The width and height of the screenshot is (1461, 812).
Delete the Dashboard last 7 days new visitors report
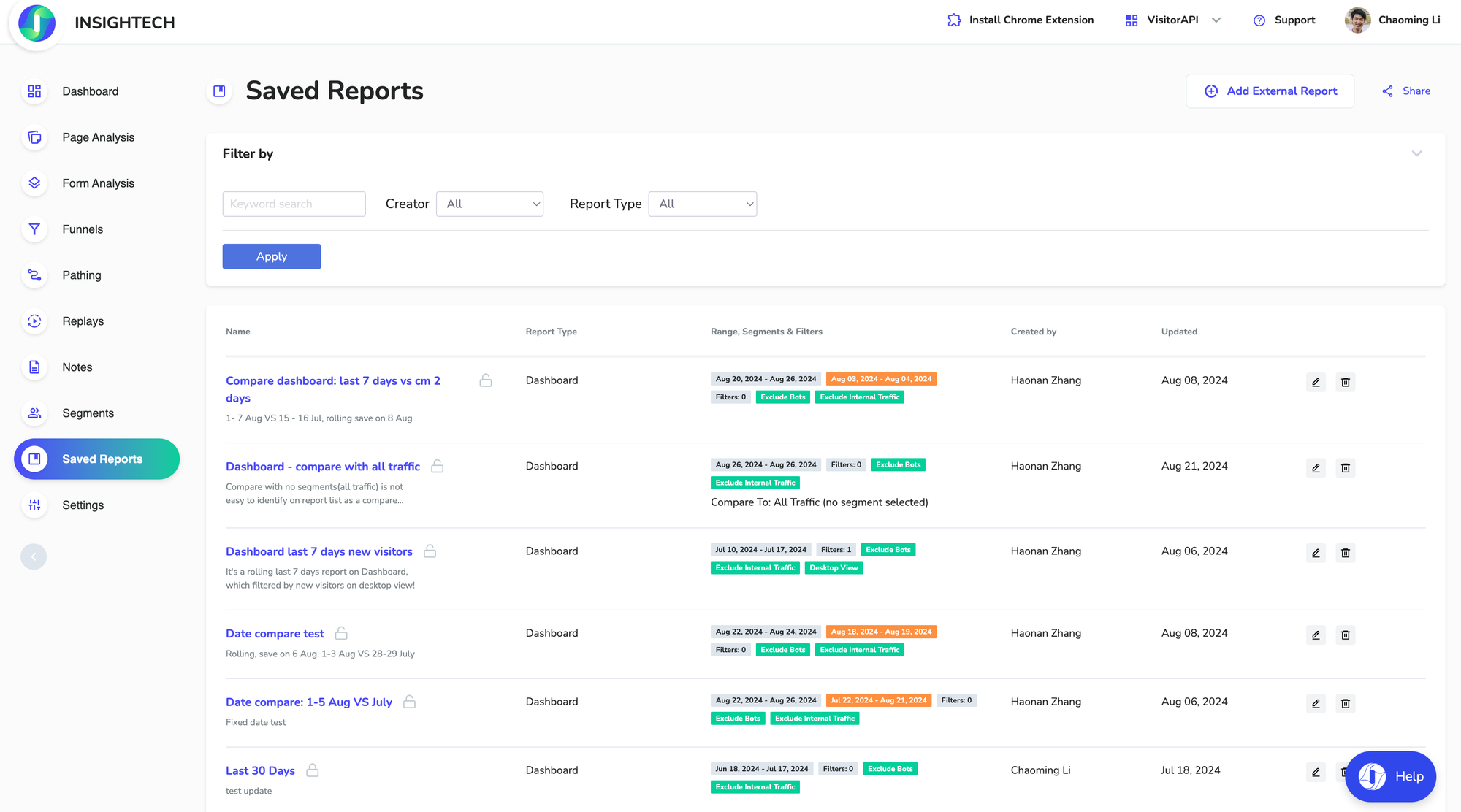tap(1345, 553)
